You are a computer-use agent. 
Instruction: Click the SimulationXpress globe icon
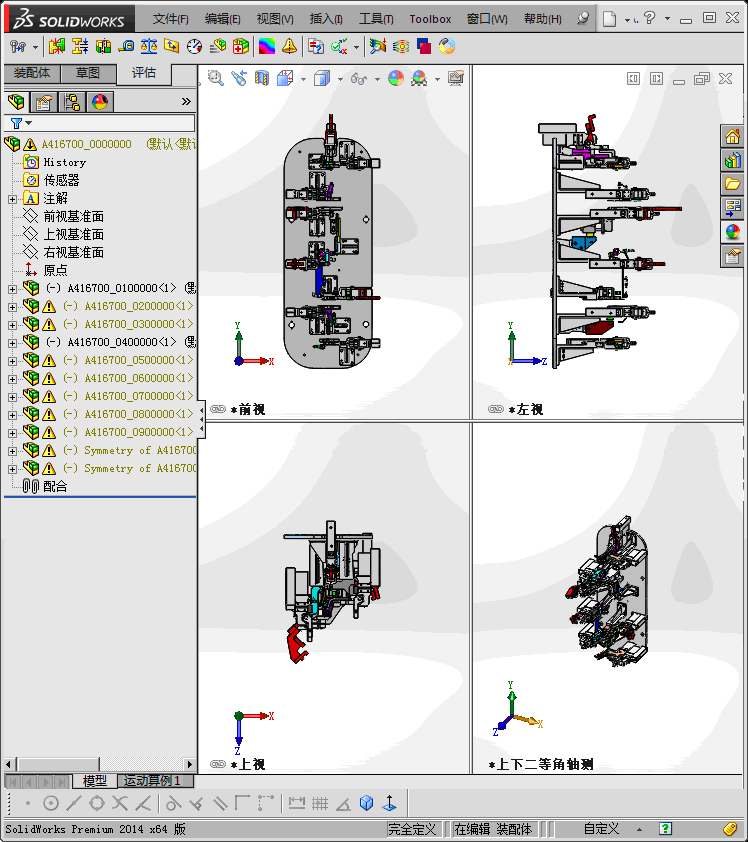(x=447, y=47)
